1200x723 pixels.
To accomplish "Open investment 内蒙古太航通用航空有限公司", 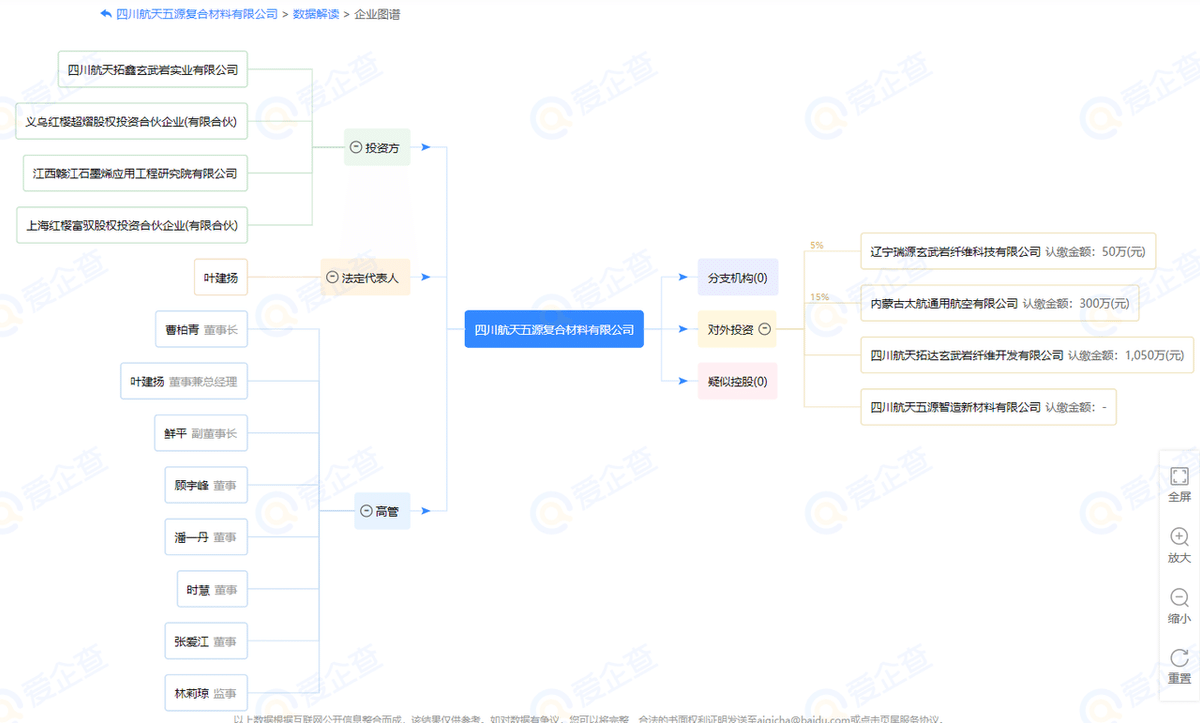I will coord(999,303).
